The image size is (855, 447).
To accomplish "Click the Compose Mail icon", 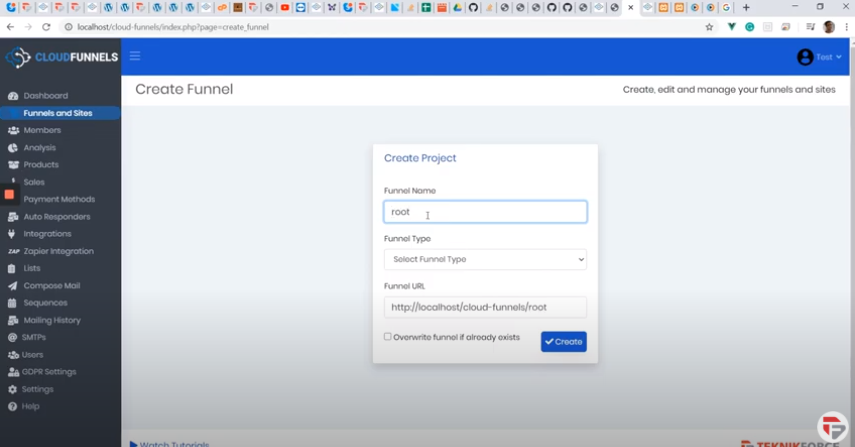I will click(13, 286).
